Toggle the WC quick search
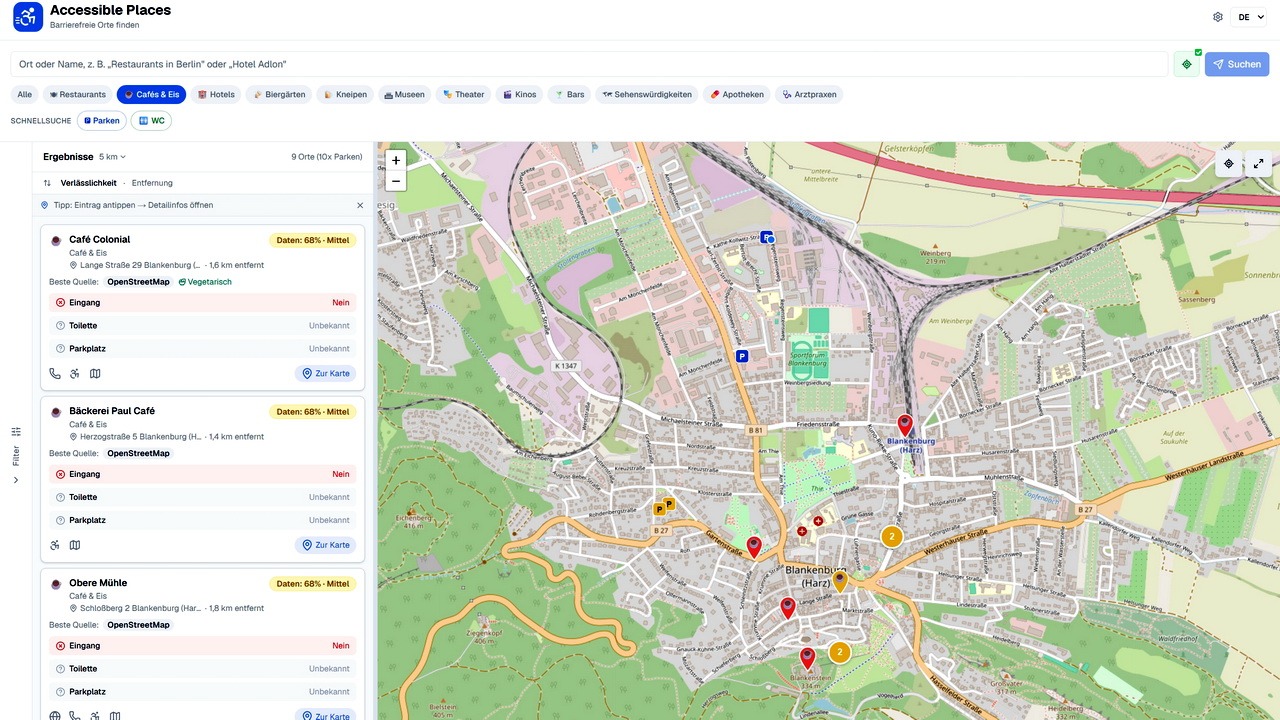This screenshot has width=1280, height=720. click(151, 121)
